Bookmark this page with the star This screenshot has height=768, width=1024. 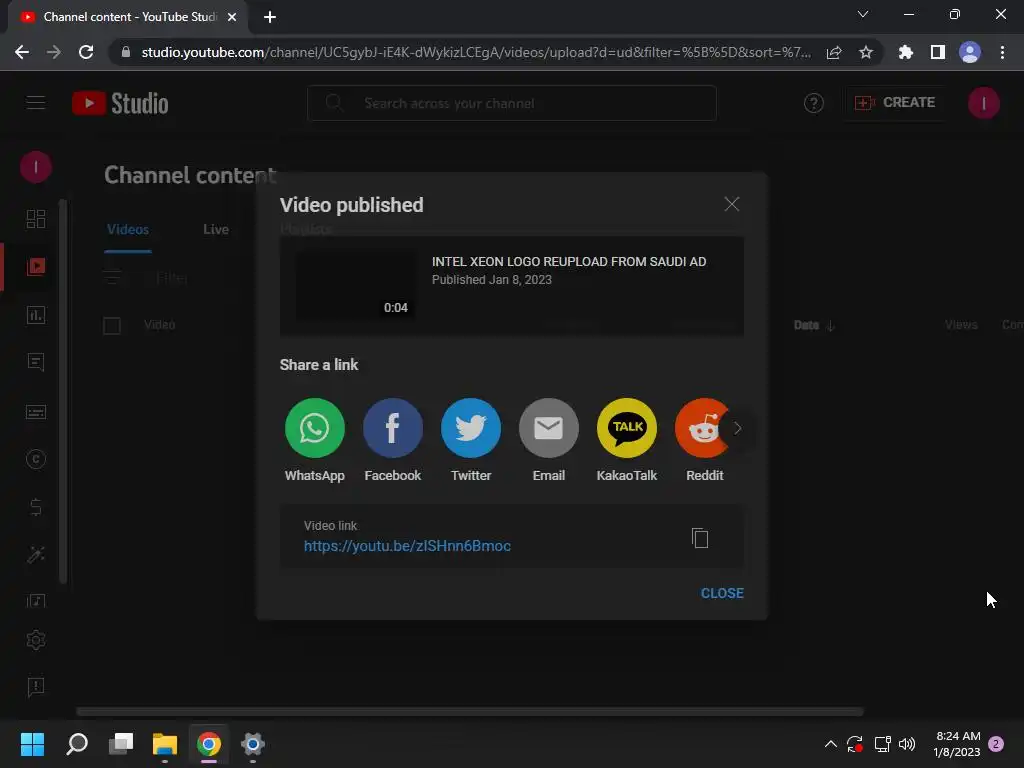point(866,52)
